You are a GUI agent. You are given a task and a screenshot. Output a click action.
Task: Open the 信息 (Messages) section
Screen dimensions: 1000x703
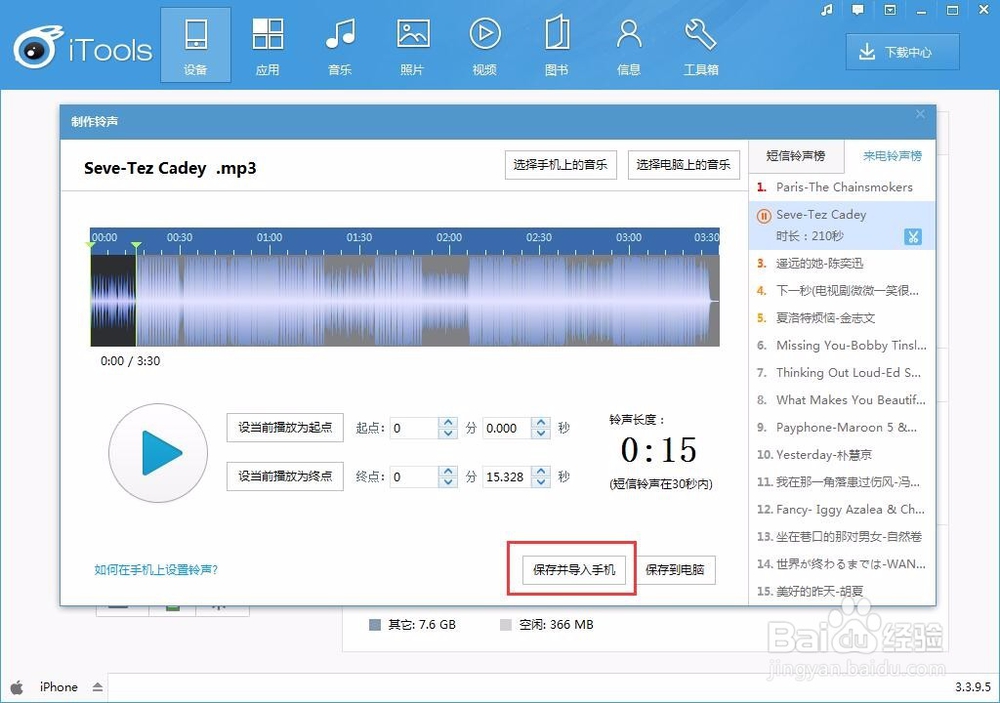628,44
